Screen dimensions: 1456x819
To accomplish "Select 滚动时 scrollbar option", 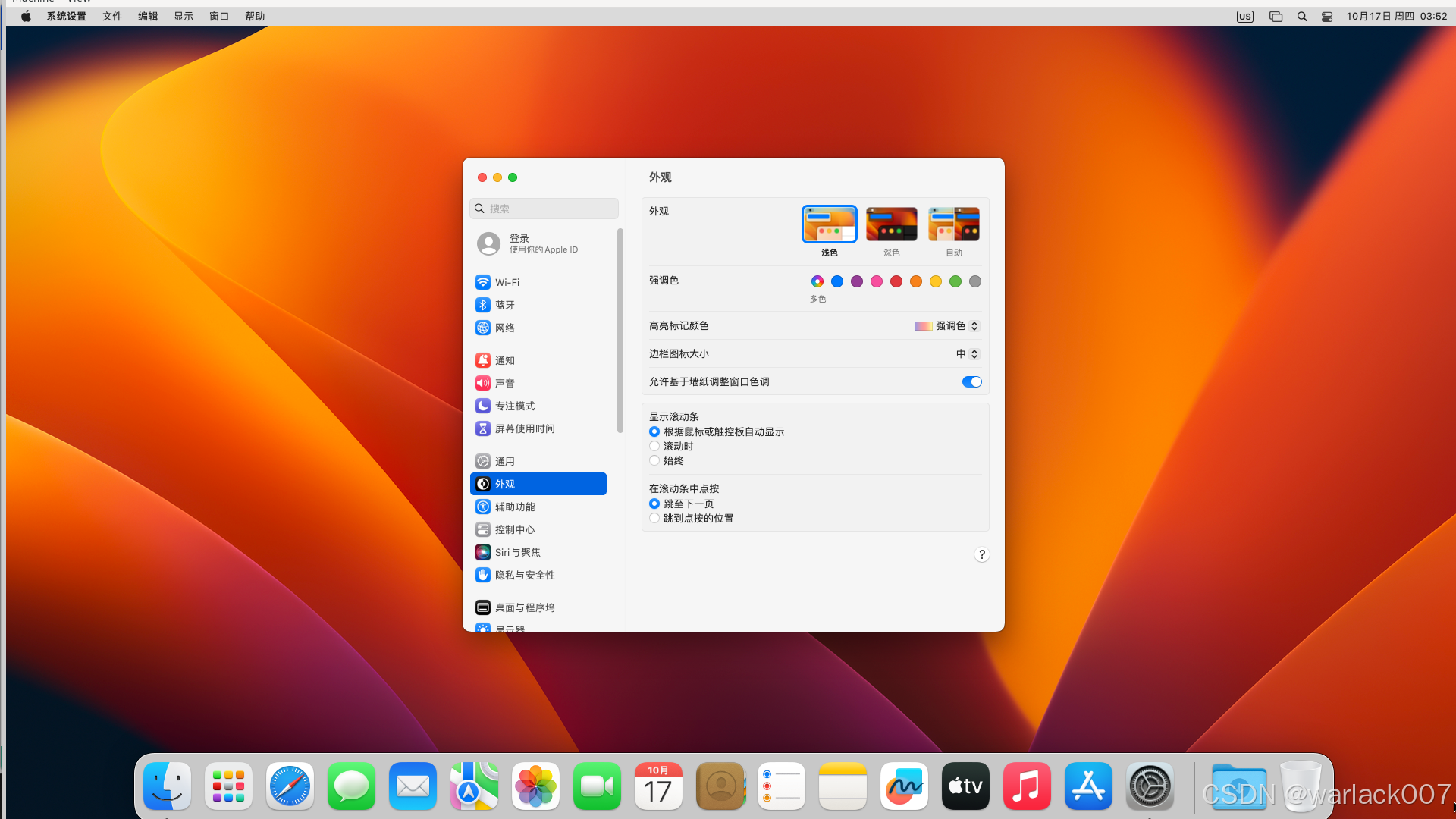I will point(654,446).
